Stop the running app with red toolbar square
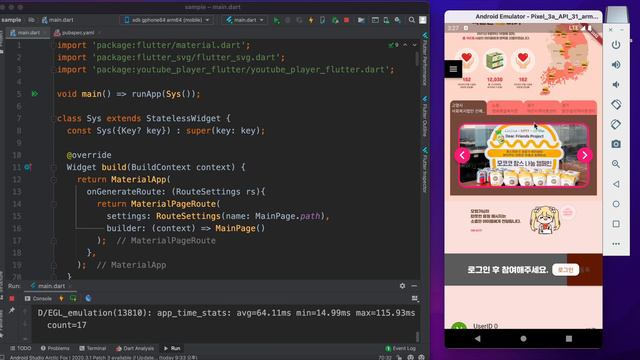This screenshot has width=640, height=360. coord(347,20)
